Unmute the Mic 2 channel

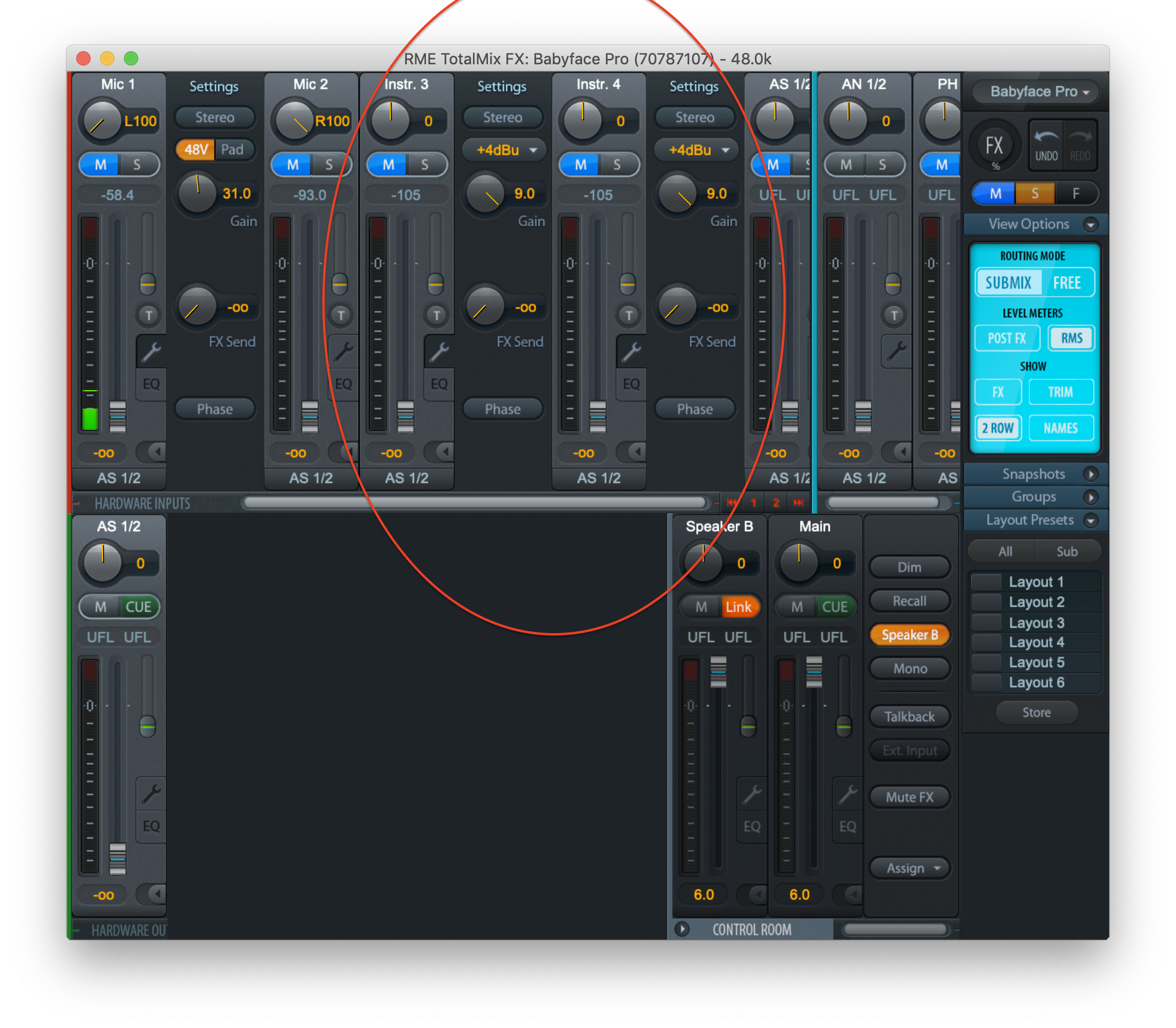(292, 165)
